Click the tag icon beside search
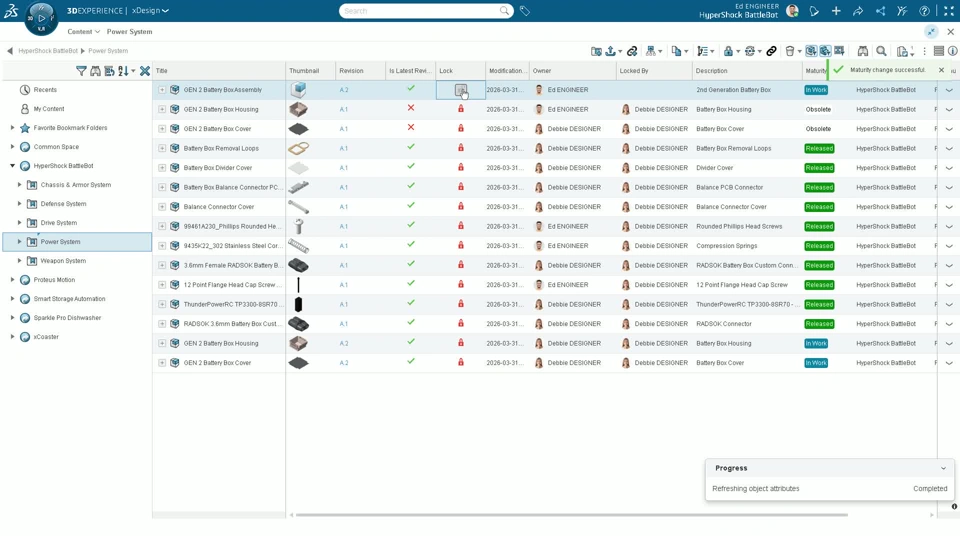Viewport: 960px width, 540px height. click(x=525, y=11)
